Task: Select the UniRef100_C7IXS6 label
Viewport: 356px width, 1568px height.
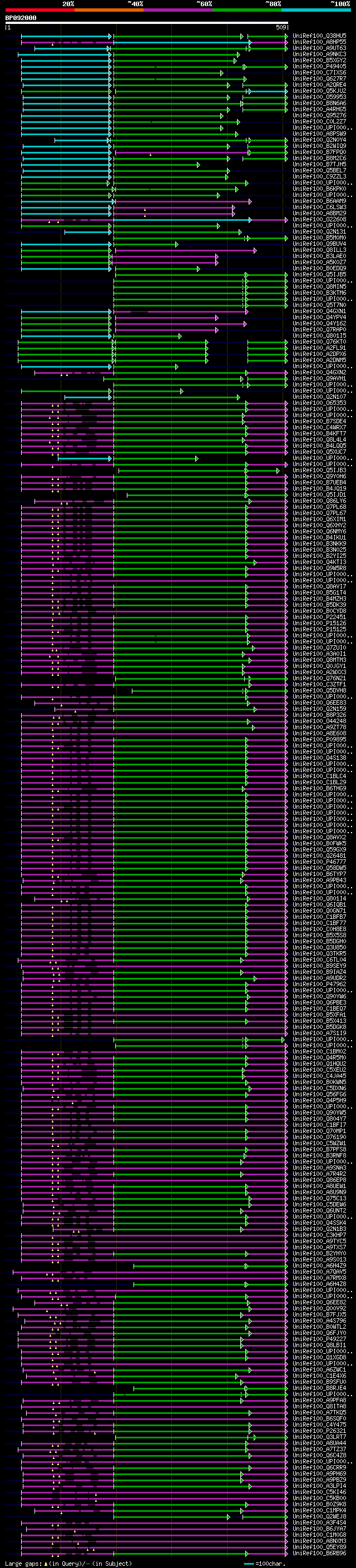Action: [x=319, y=72]
